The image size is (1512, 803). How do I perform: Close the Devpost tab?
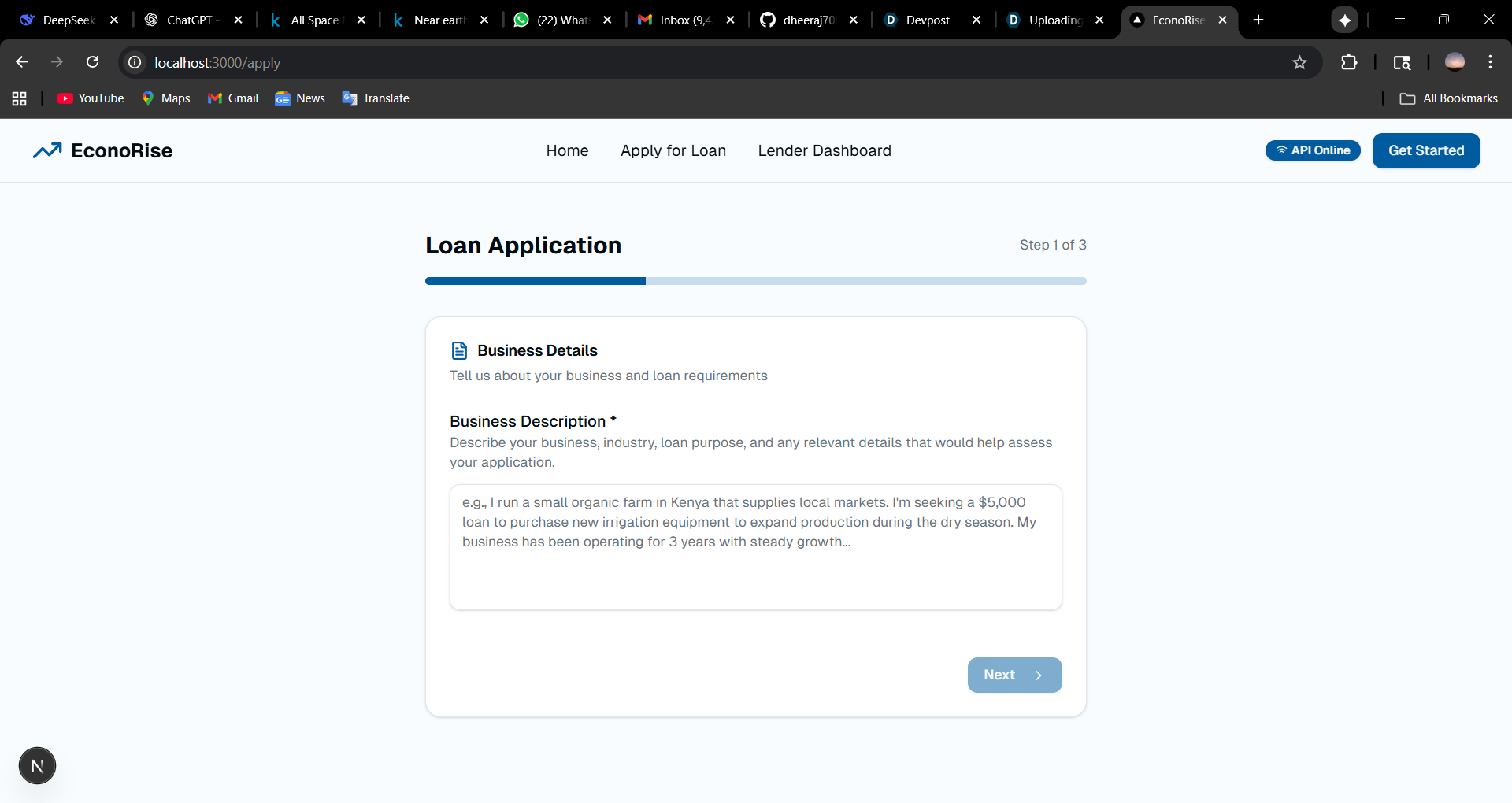976,20
